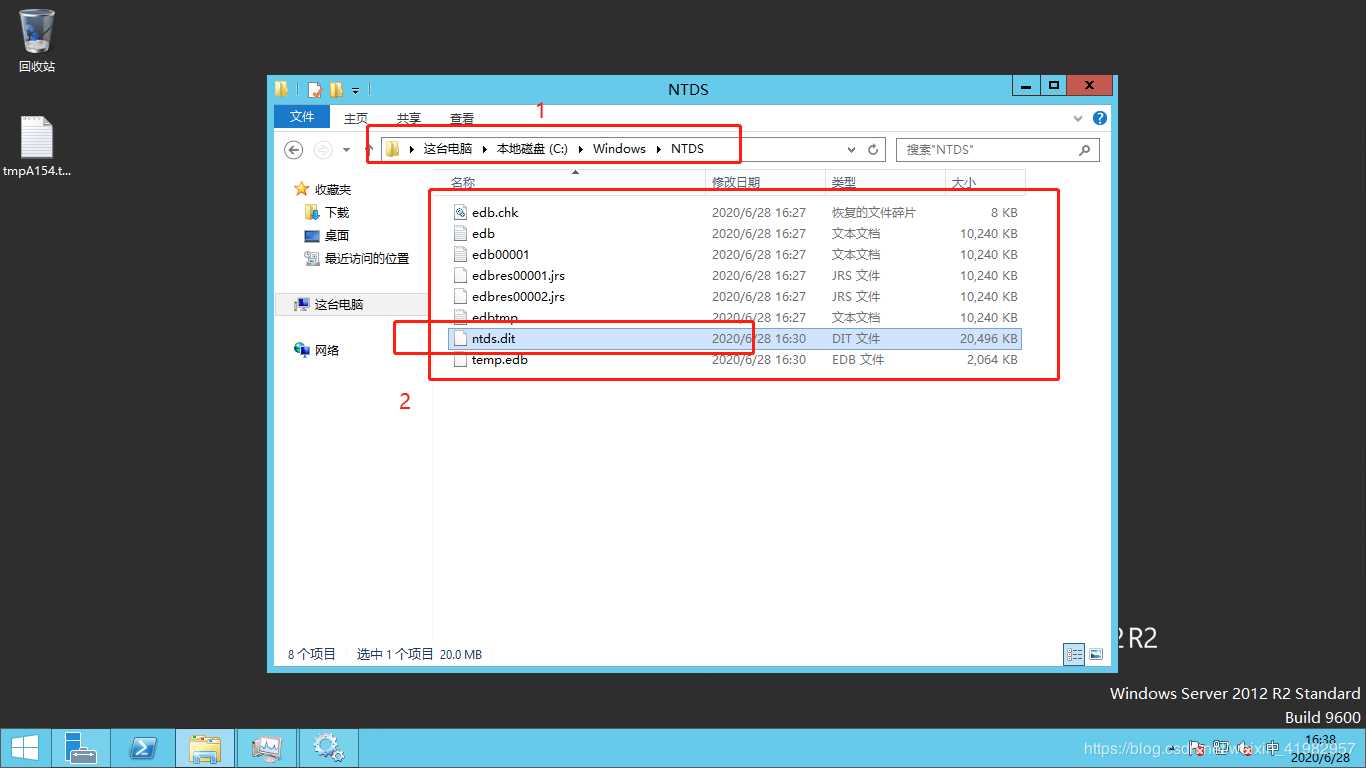This screenshot has height=768, width=1366.
Task: Minimize the NTDS Explorer window
Action: click(x=1026, y=86)
